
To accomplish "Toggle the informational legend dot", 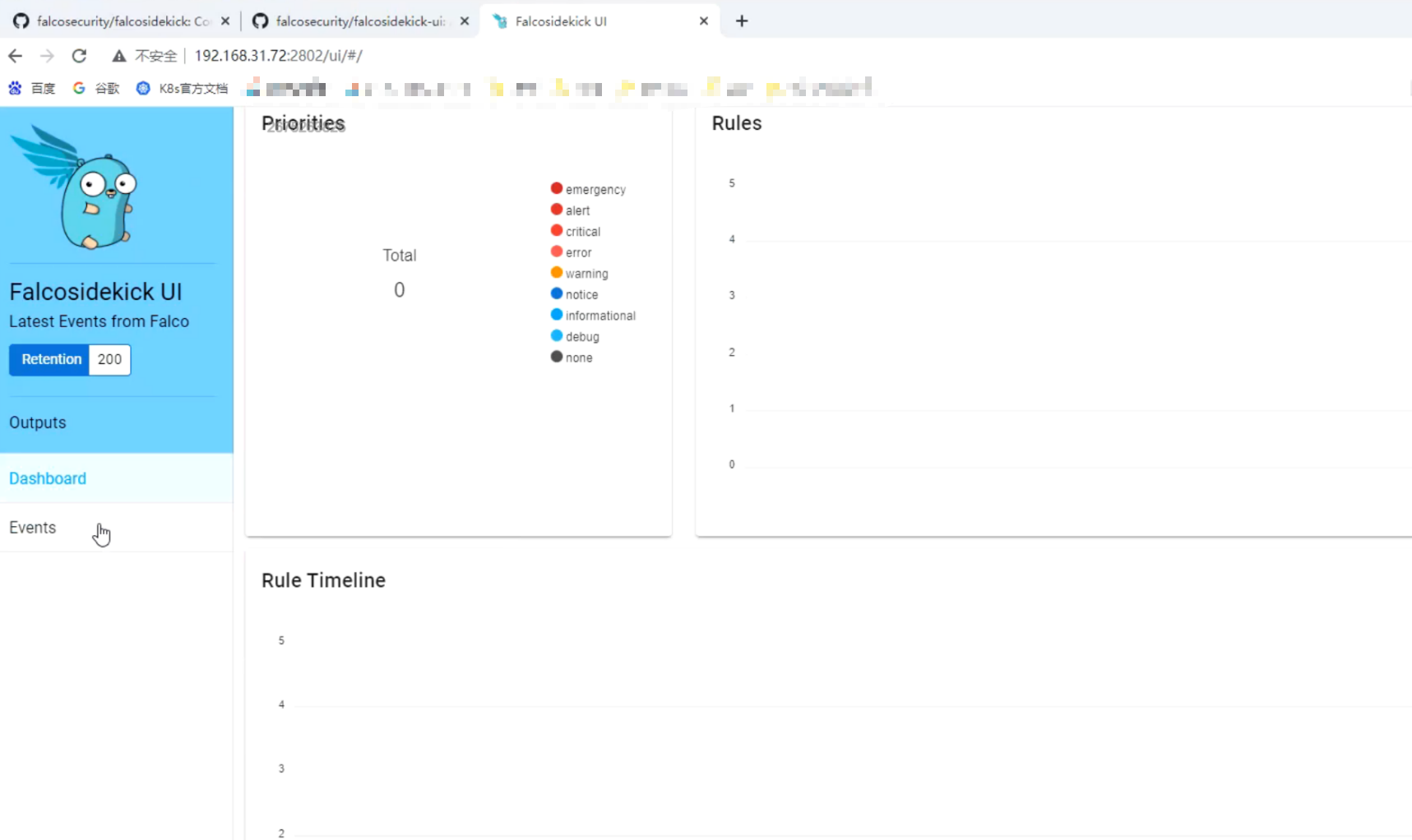I will coord(557,315).
